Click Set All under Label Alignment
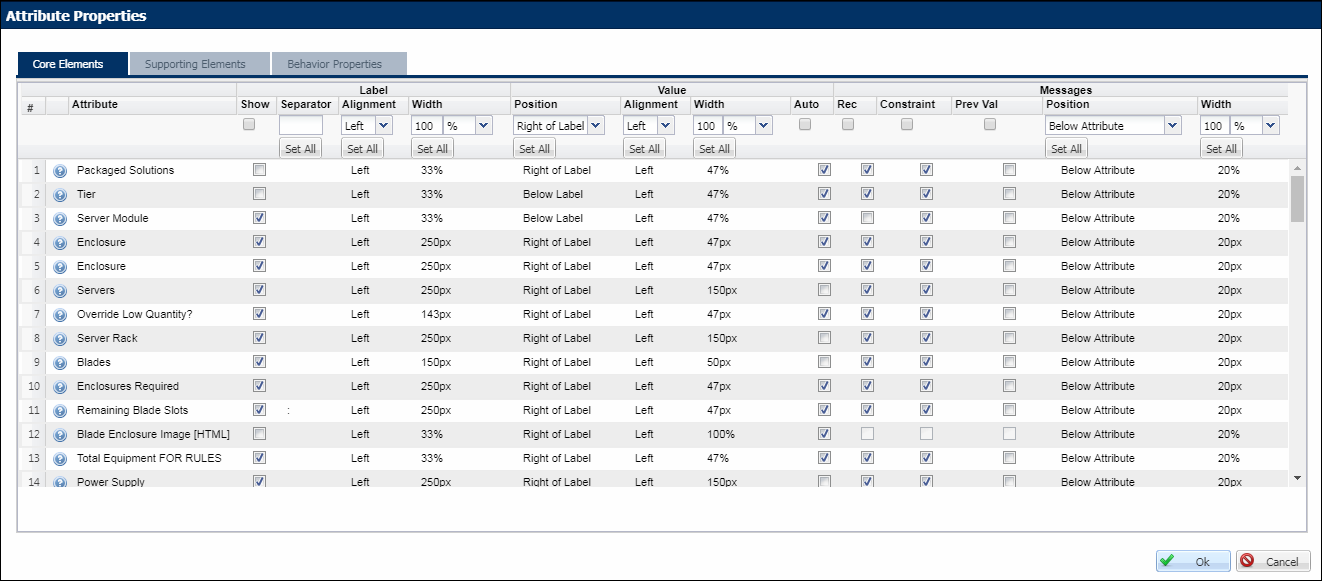This screenshot has width=1322, height=581. coord(362,147)
